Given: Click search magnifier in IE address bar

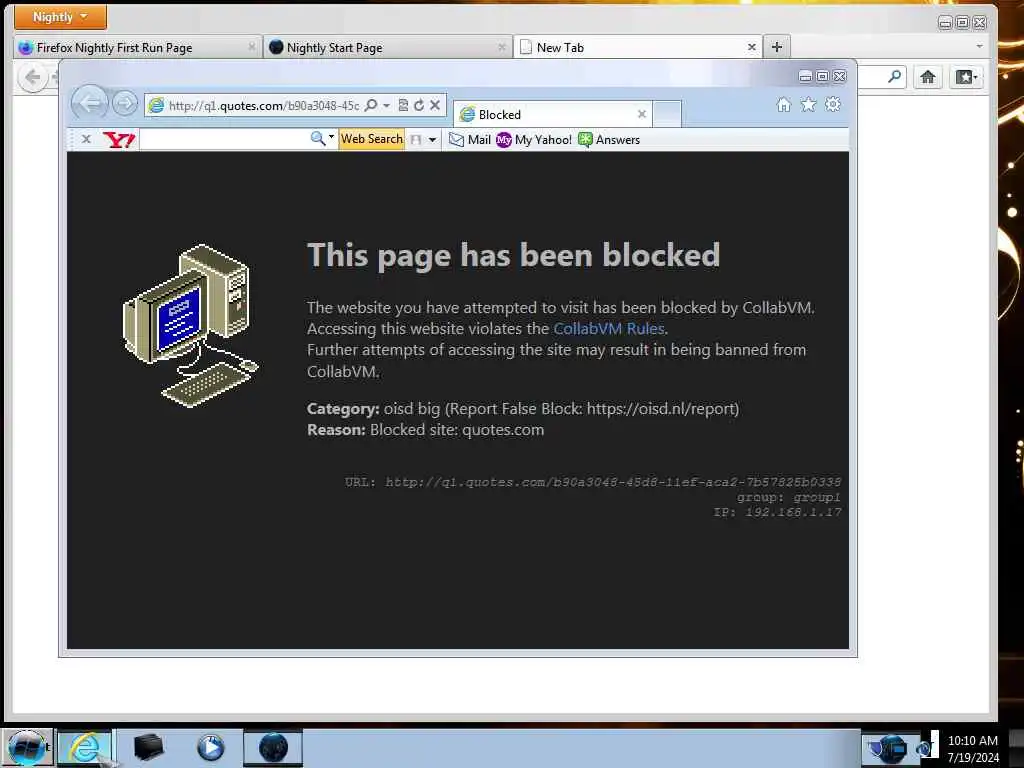Looking at the screenshot, I should (x=371, y=105).
